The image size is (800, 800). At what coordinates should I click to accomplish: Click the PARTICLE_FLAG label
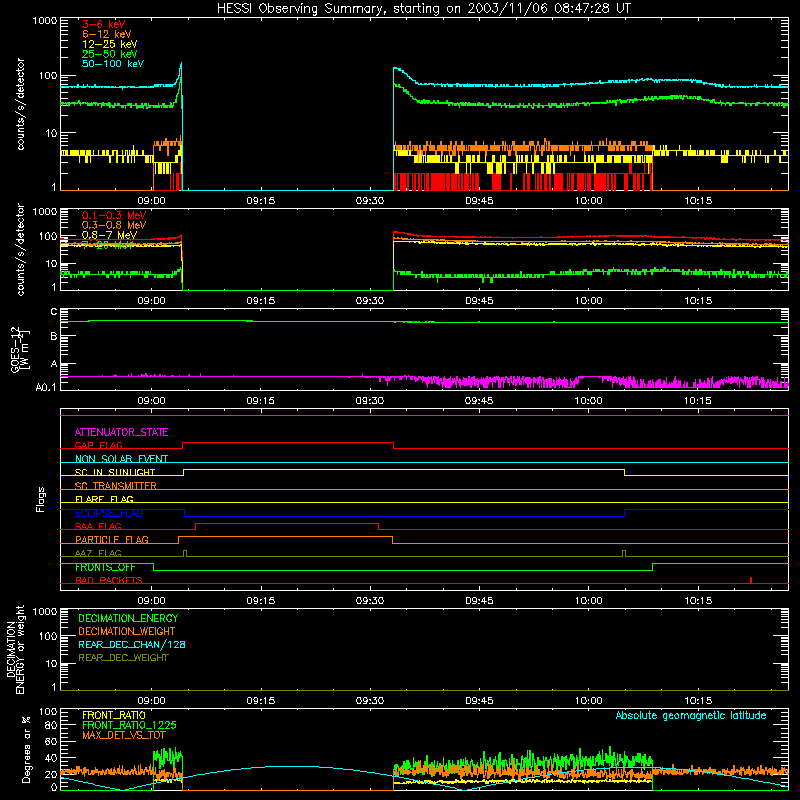point(112,539)
